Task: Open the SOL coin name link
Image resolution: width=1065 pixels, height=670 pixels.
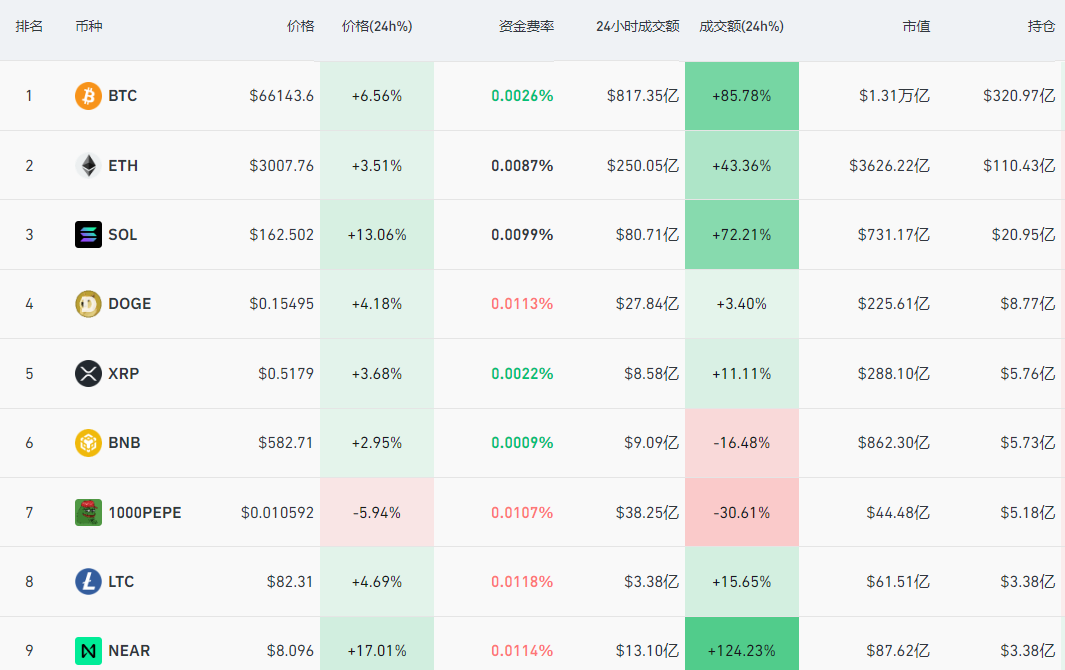Action: 123,235
